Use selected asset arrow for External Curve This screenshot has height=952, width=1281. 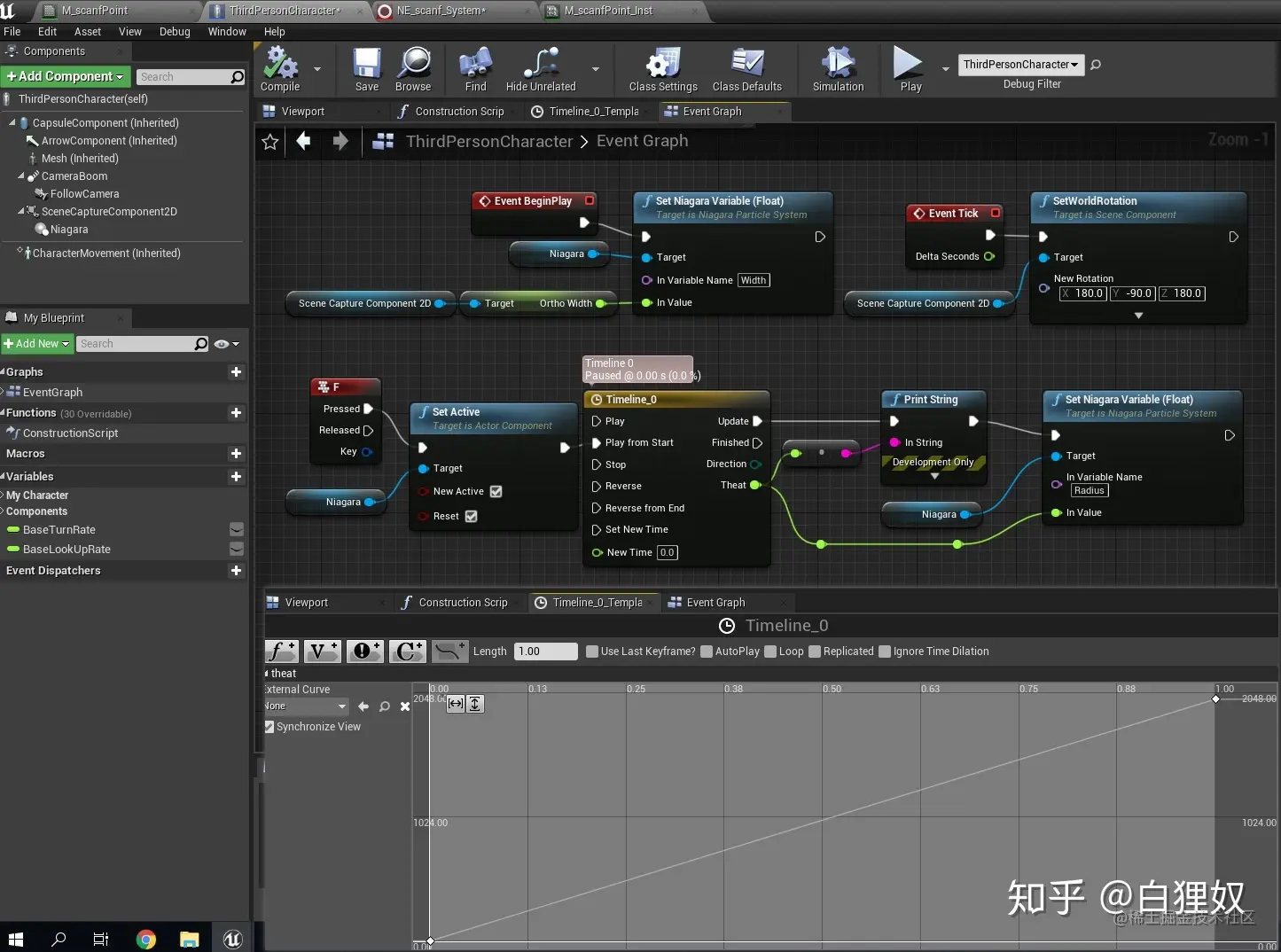363,706
